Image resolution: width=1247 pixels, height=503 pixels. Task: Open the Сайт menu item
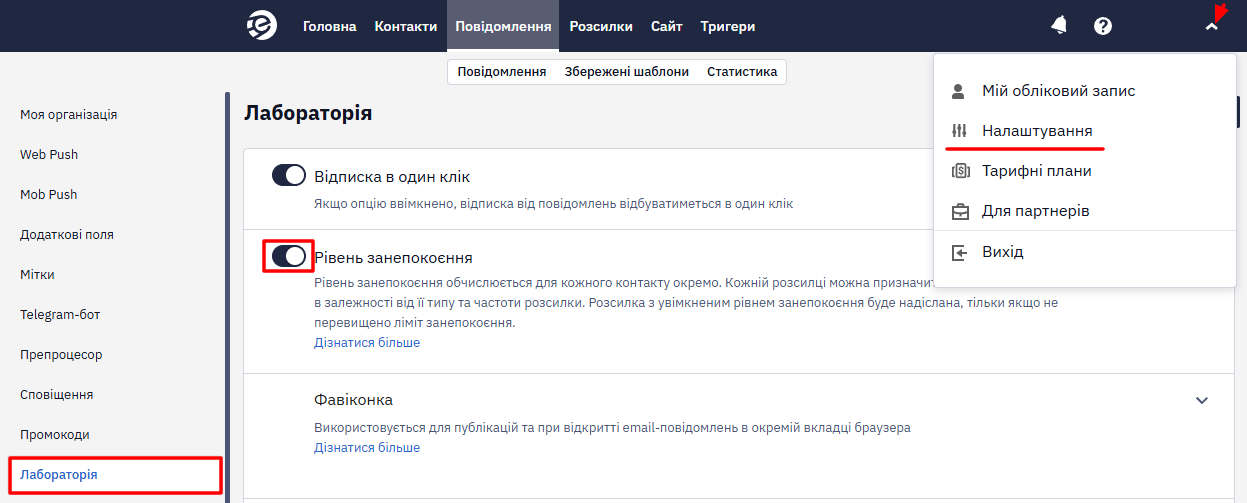pyautogui.click(x=667, y=26)
